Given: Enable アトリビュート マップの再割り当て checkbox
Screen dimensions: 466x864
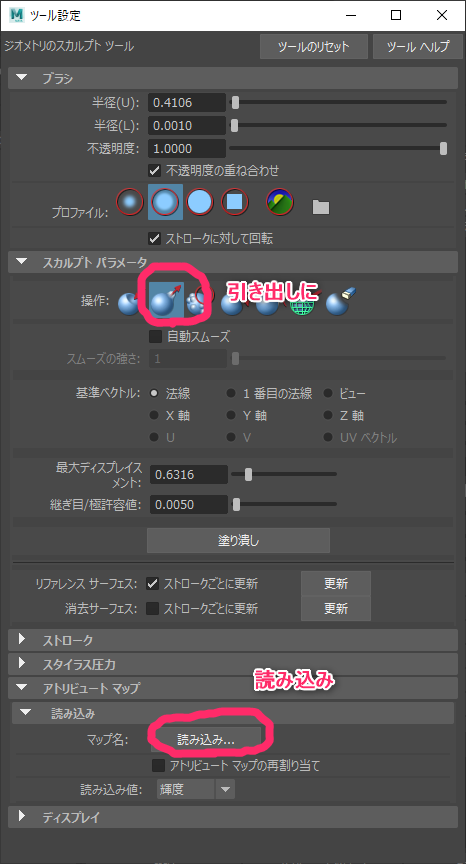Looking at the screenshot, I should point(159,765).
